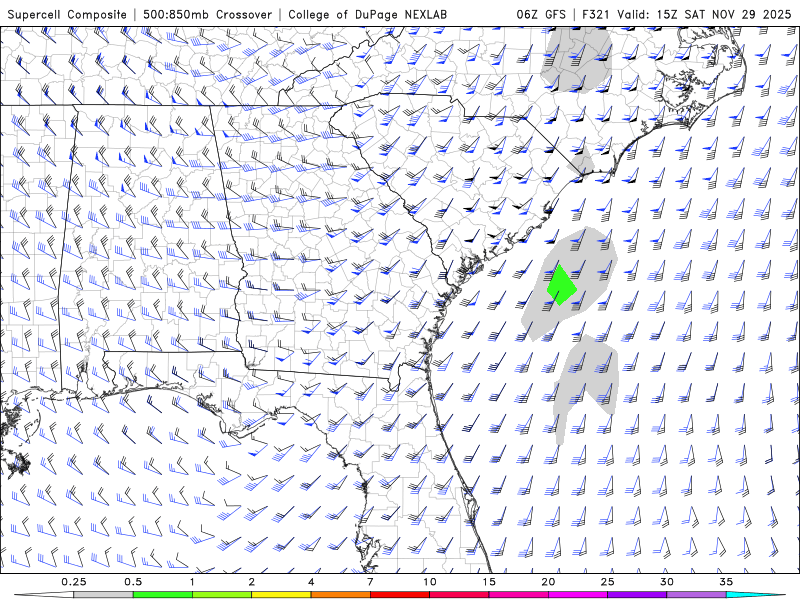Image resolution: width=800 pixels, height=600 pixels.
Task: Select the gray 0.25–0.5 colorbar segment
Action: [x=103, y=595]
